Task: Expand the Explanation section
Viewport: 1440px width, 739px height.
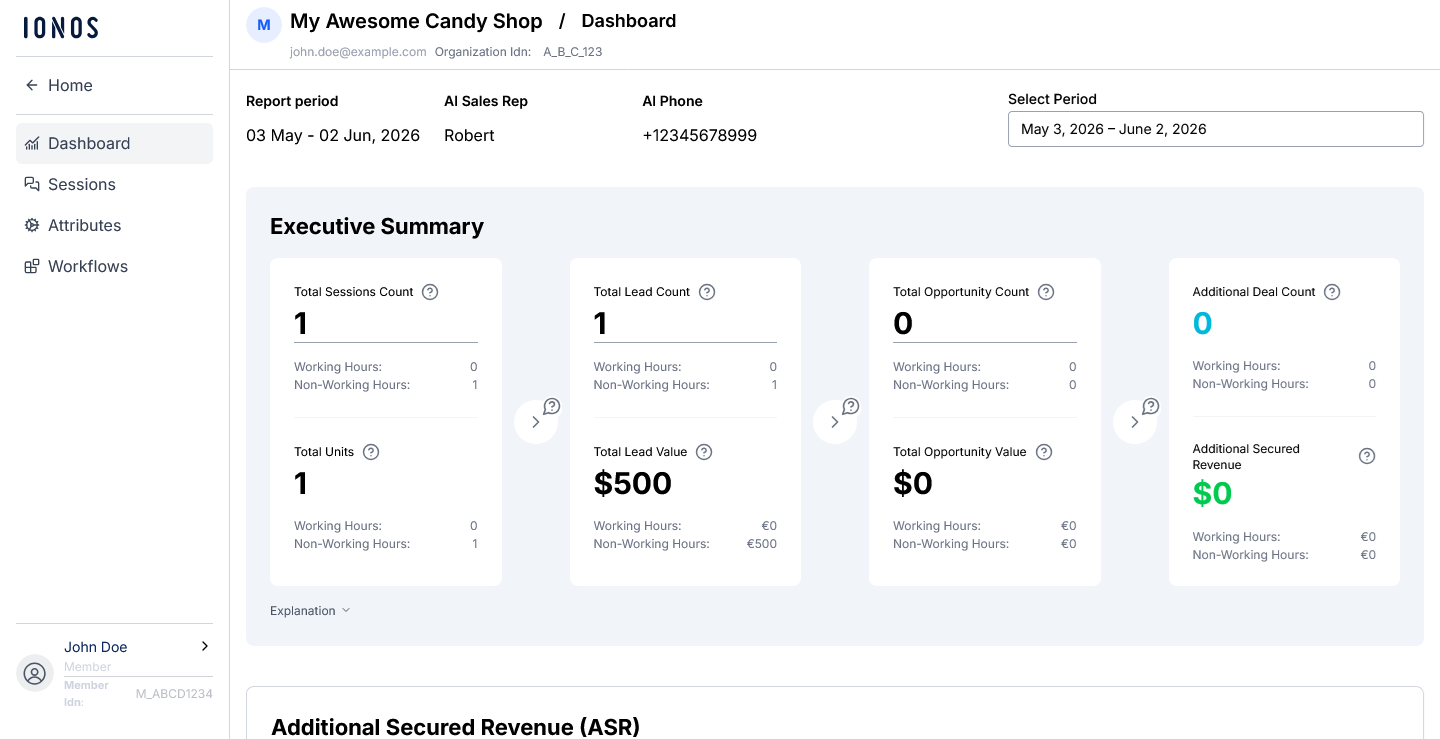Action: 310,611
